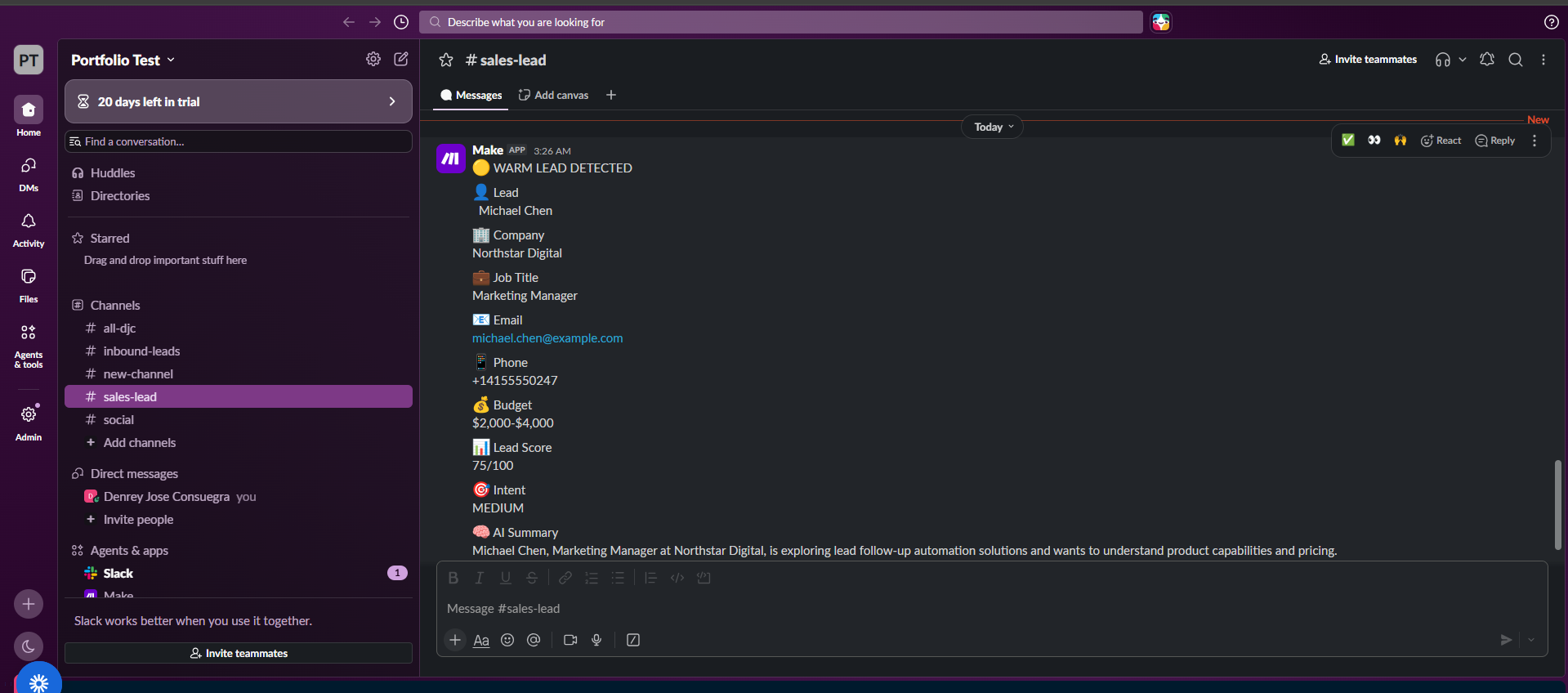Open channel more options menu
This screenshot has height=693, width=1568.
pos(1543,60)
